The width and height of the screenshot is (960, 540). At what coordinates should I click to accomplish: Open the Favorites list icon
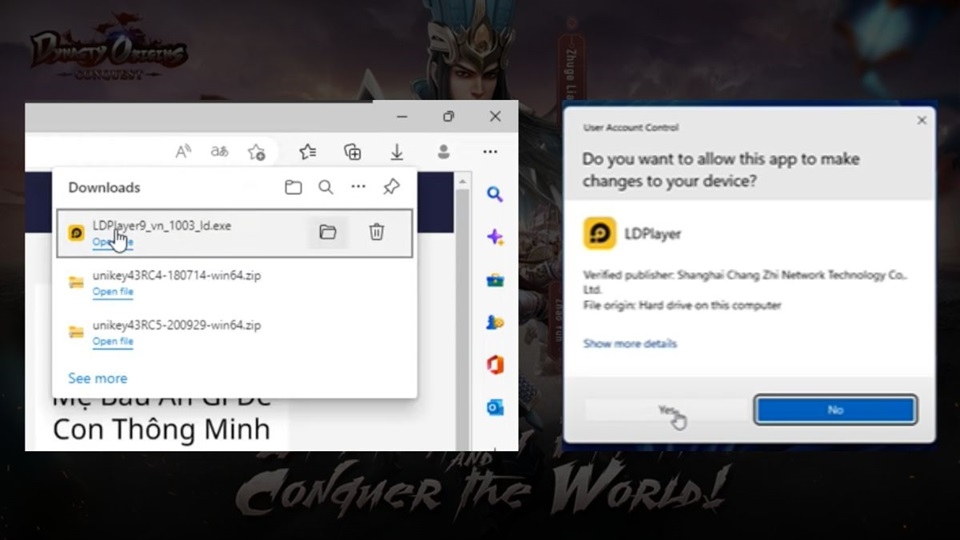[308, 151]
